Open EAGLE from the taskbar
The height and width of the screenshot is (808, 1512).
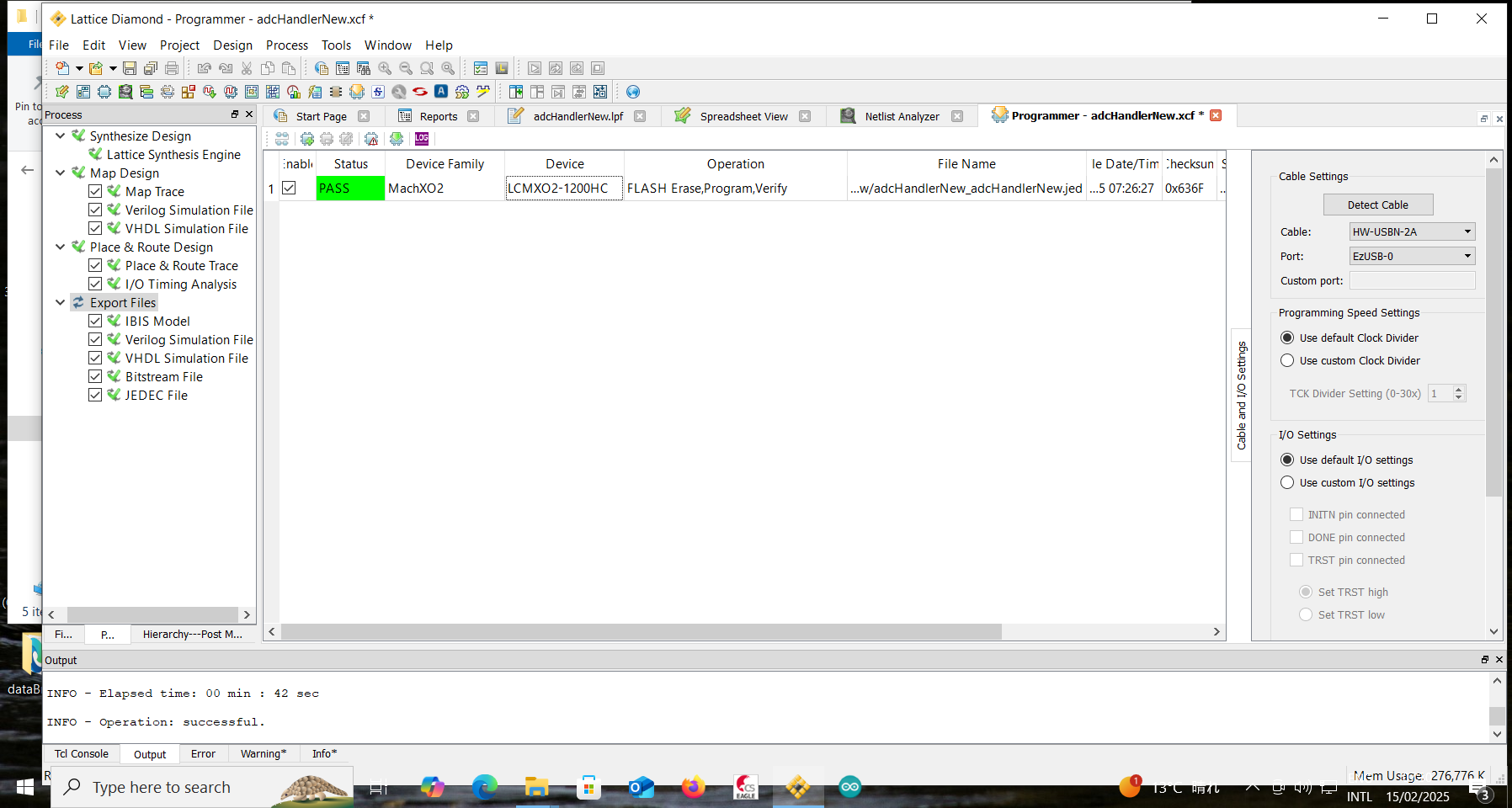746,788
